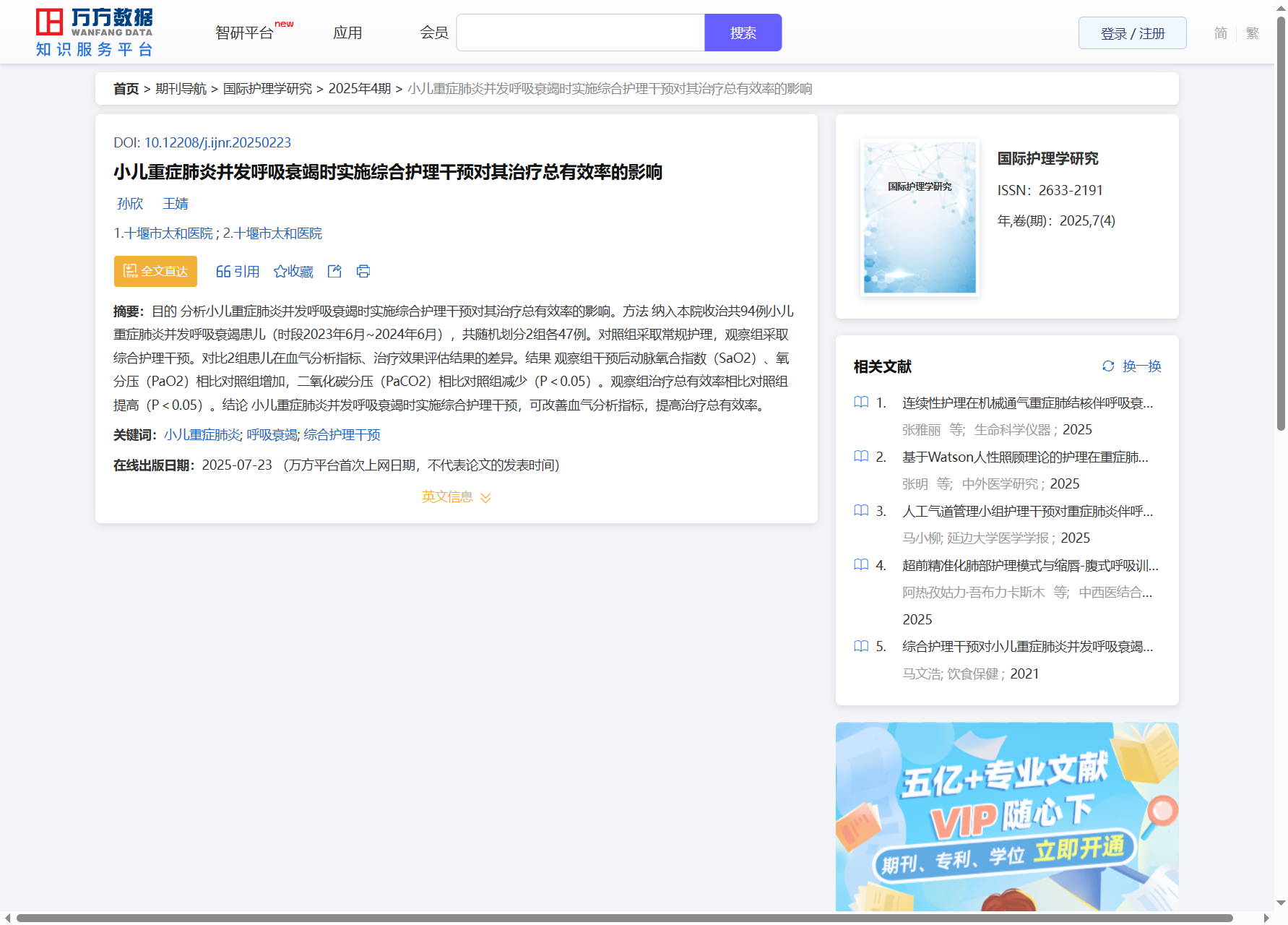This screenshot has height=925, width=1288.
Task: Open the DOI link 10.12208/j.ijnr.20250223
Action: [217, 142]
